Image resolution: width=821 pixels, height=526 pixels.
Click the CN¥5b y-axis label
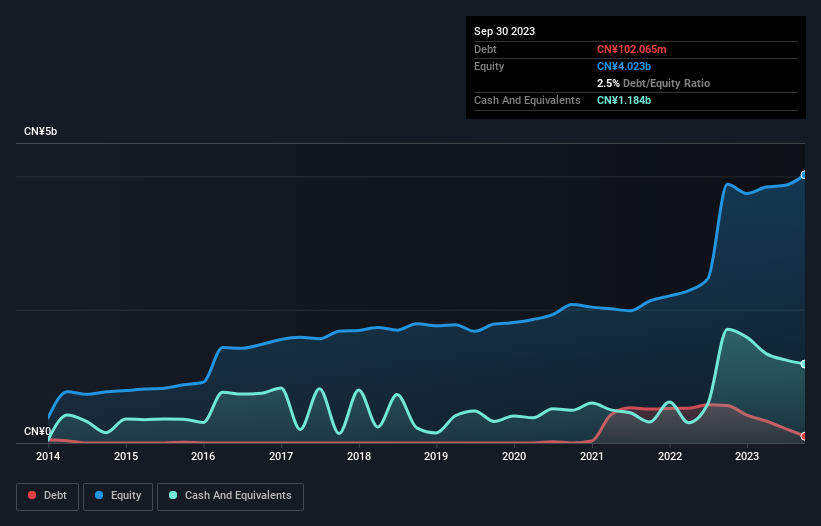[40, 131]
